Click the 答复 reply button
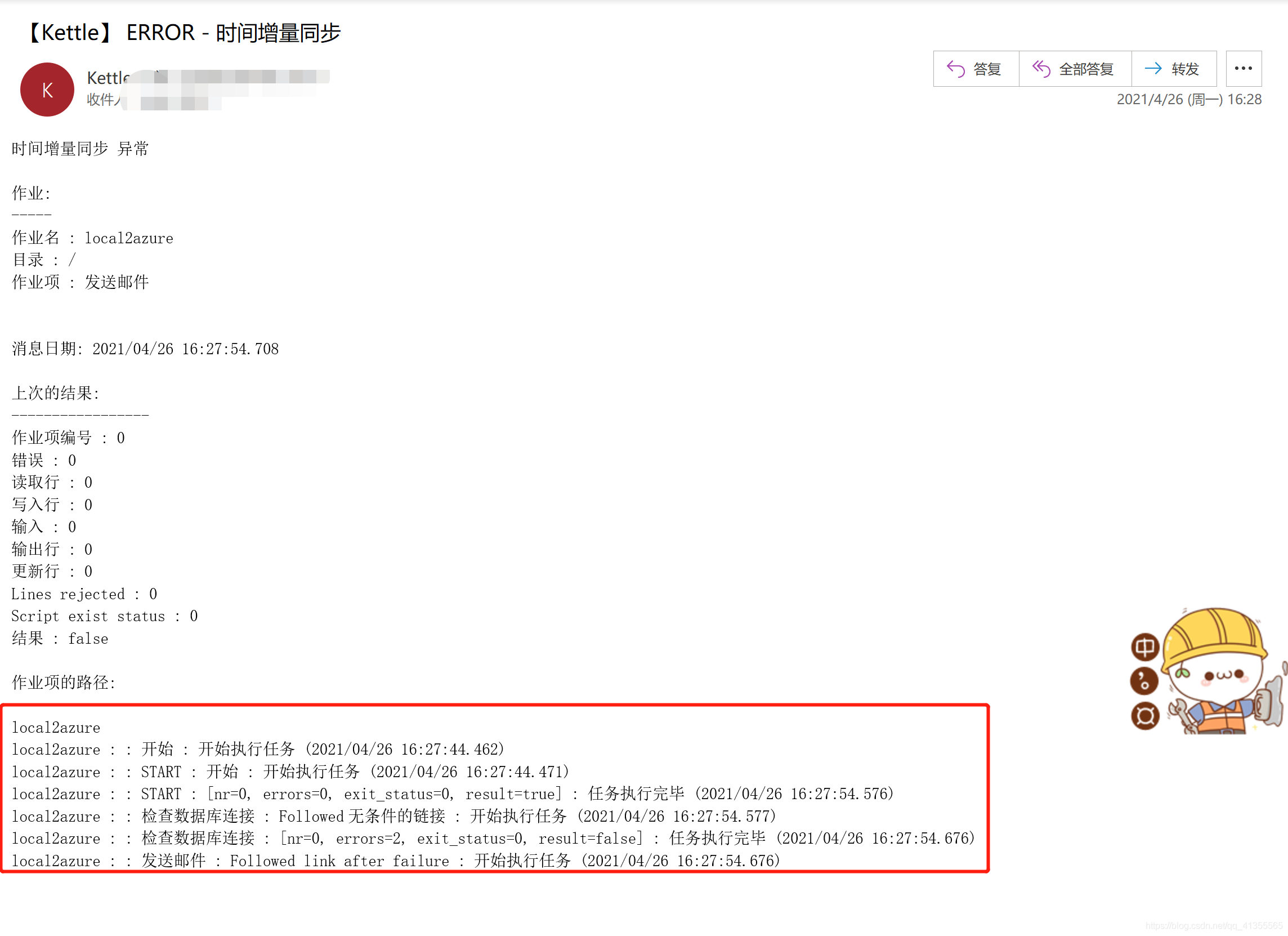1288x936 pixels. point(976,69)
